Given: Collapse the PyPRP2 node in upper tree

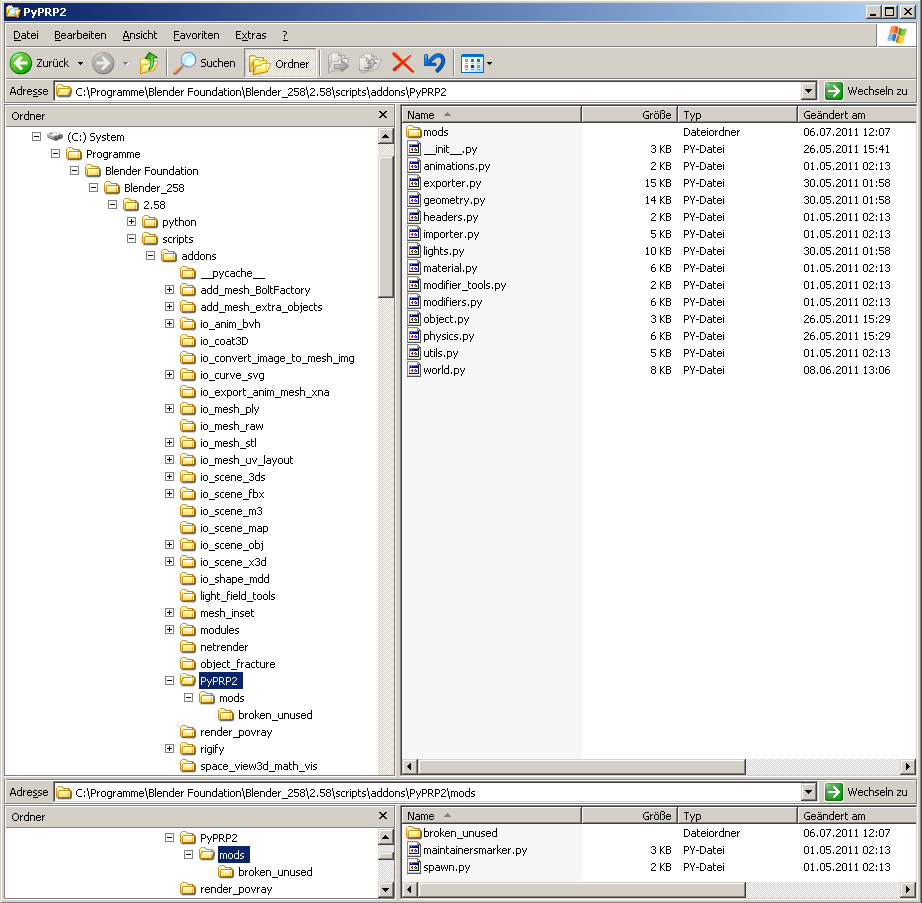Looking at the screenshot, I should click(169, 680).
